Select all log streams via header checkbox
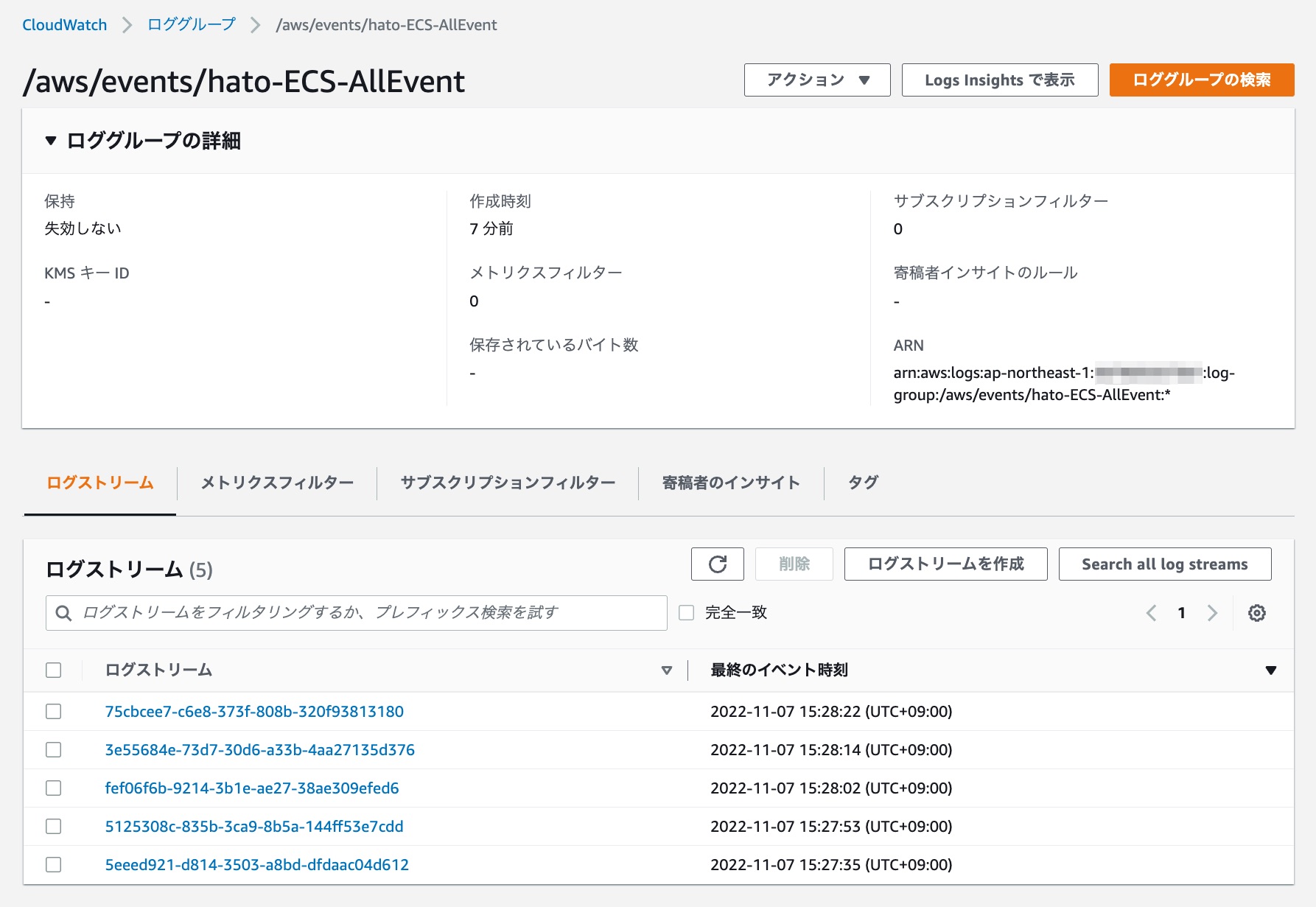This screenshot has height=907, width=1316. 54,670
